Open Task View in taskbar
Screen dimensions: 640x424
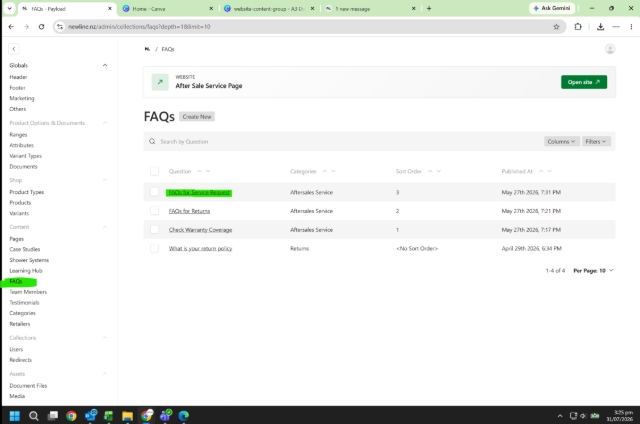pos(53,415)
